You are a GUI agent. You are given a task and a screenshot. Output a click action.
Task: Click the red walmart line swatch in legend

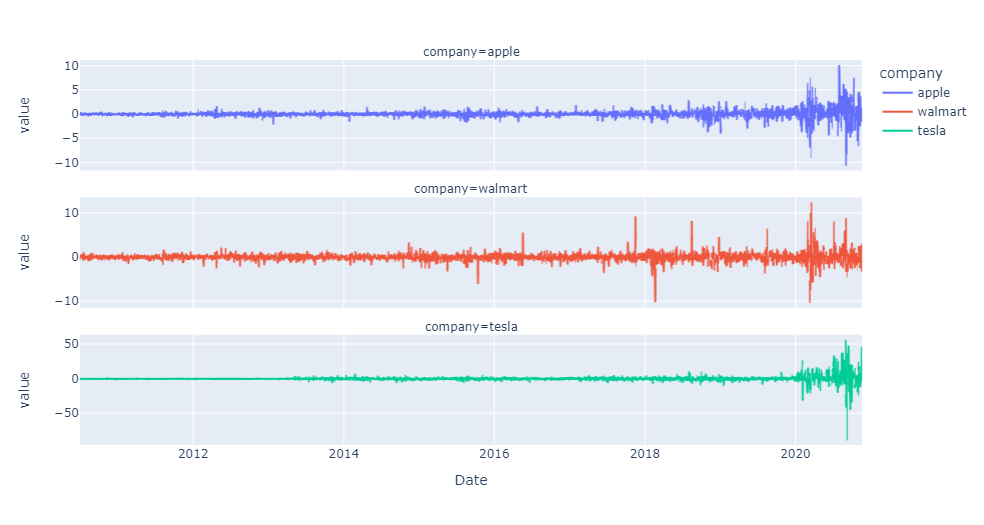897,112
